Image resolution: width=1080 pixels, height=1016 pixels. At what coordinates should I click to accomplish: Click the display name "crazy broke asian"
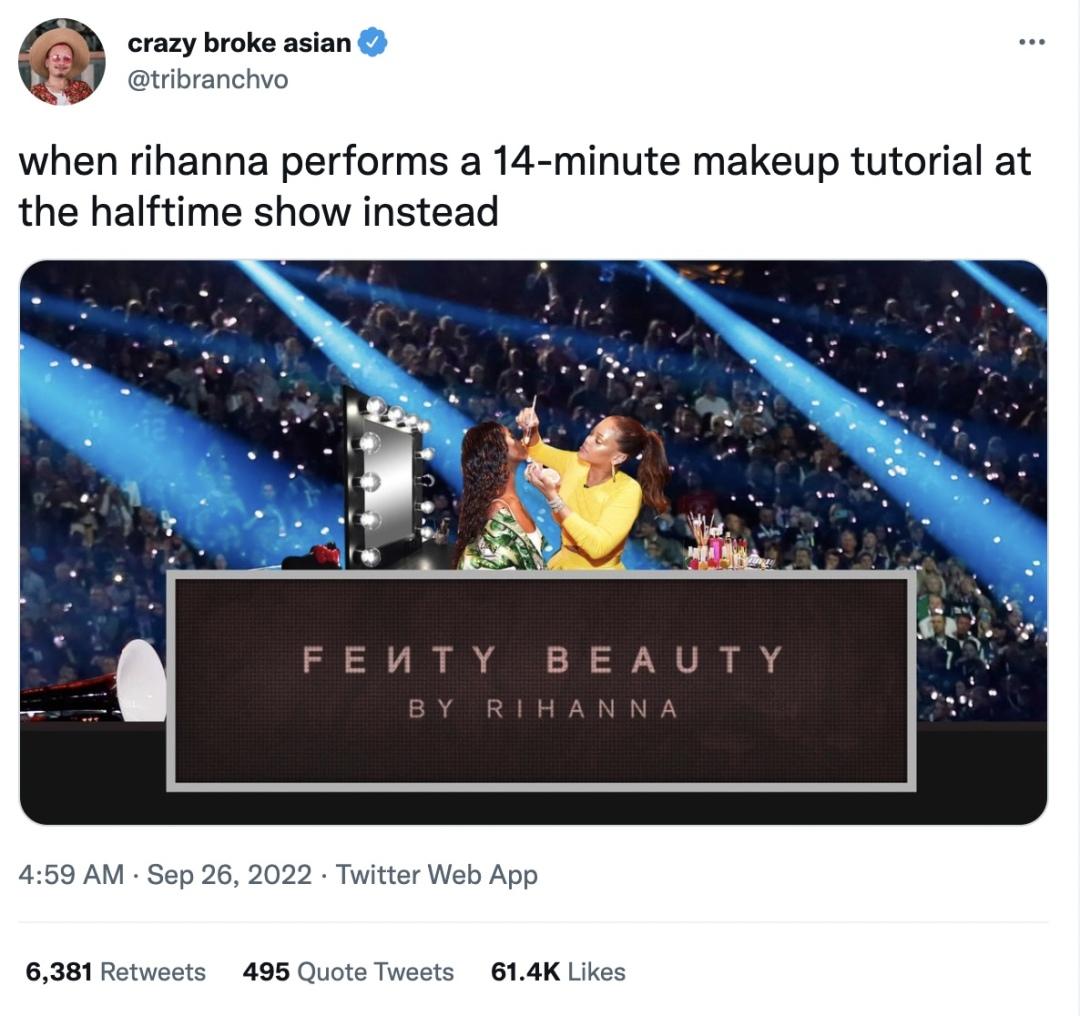click(x=239, y=43)
